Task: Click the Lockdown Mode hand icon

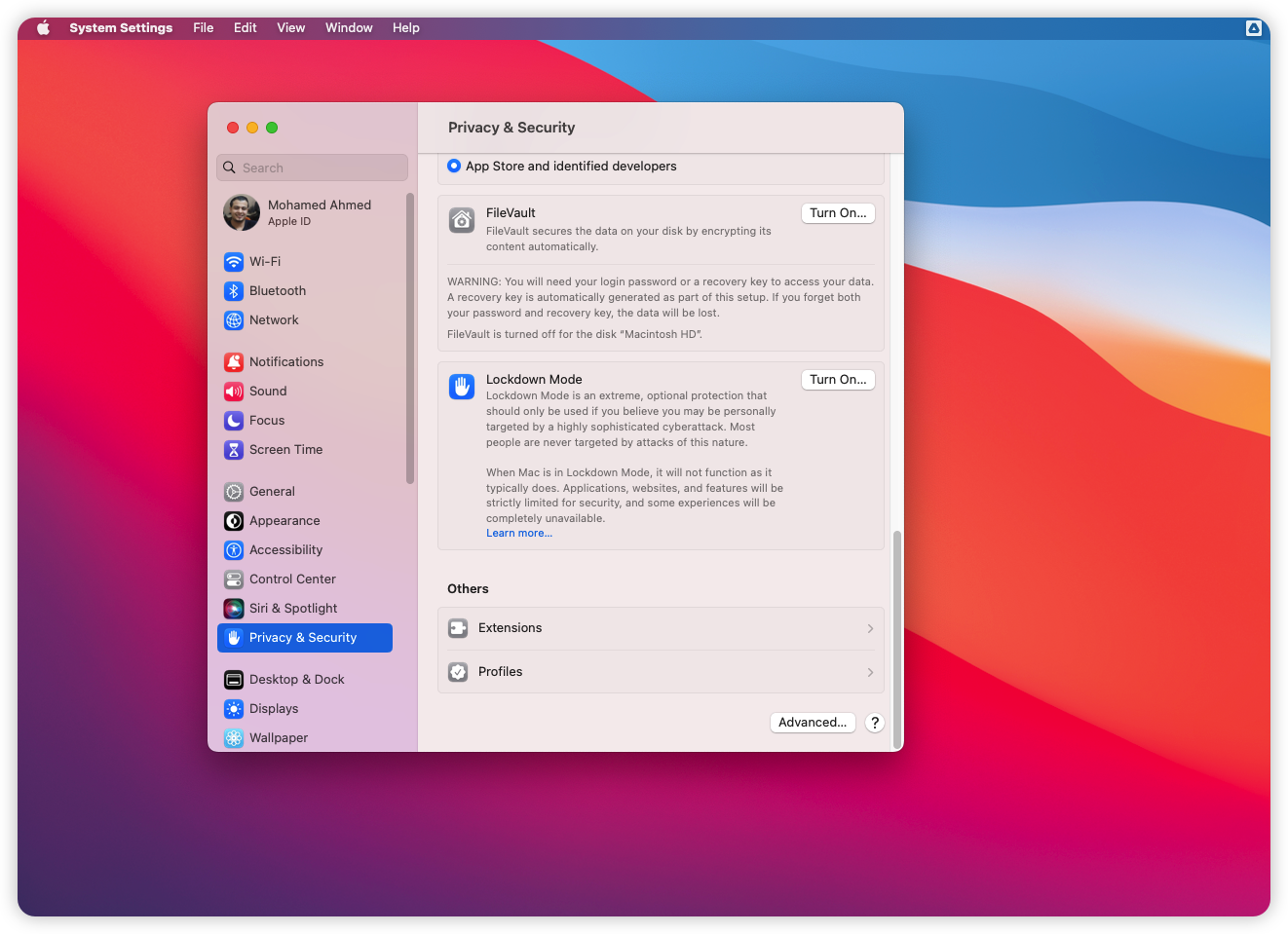Action: click(462, 387)
